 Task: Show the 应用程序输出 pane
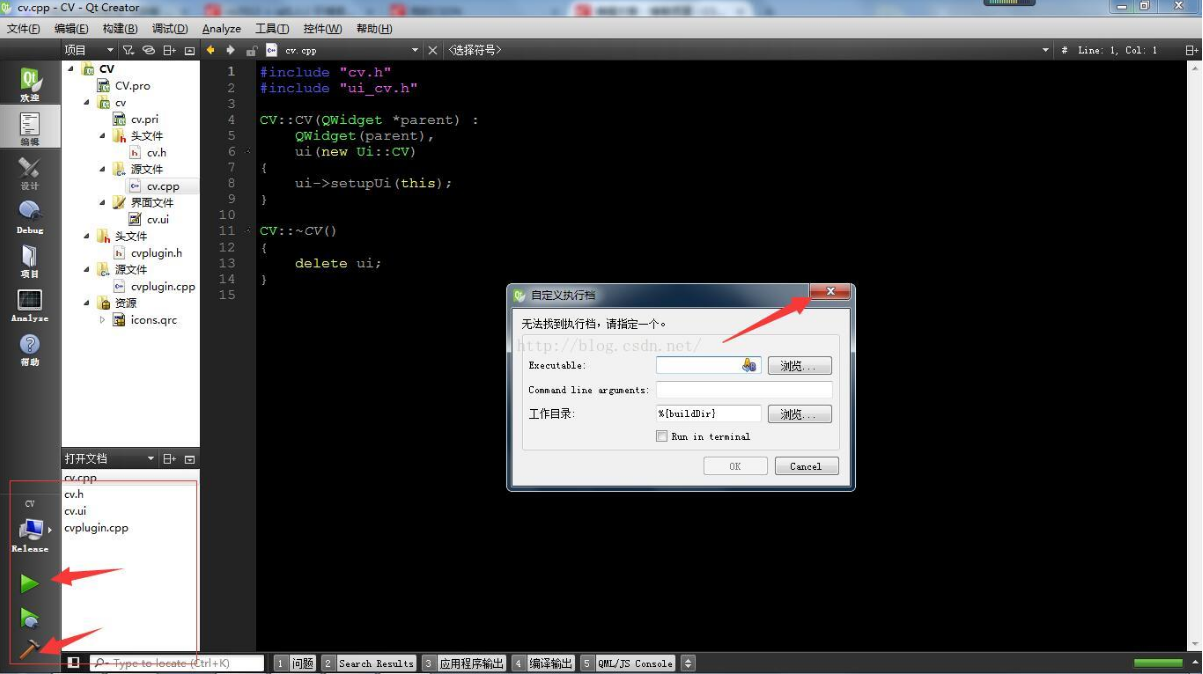(x=464, y=663)
